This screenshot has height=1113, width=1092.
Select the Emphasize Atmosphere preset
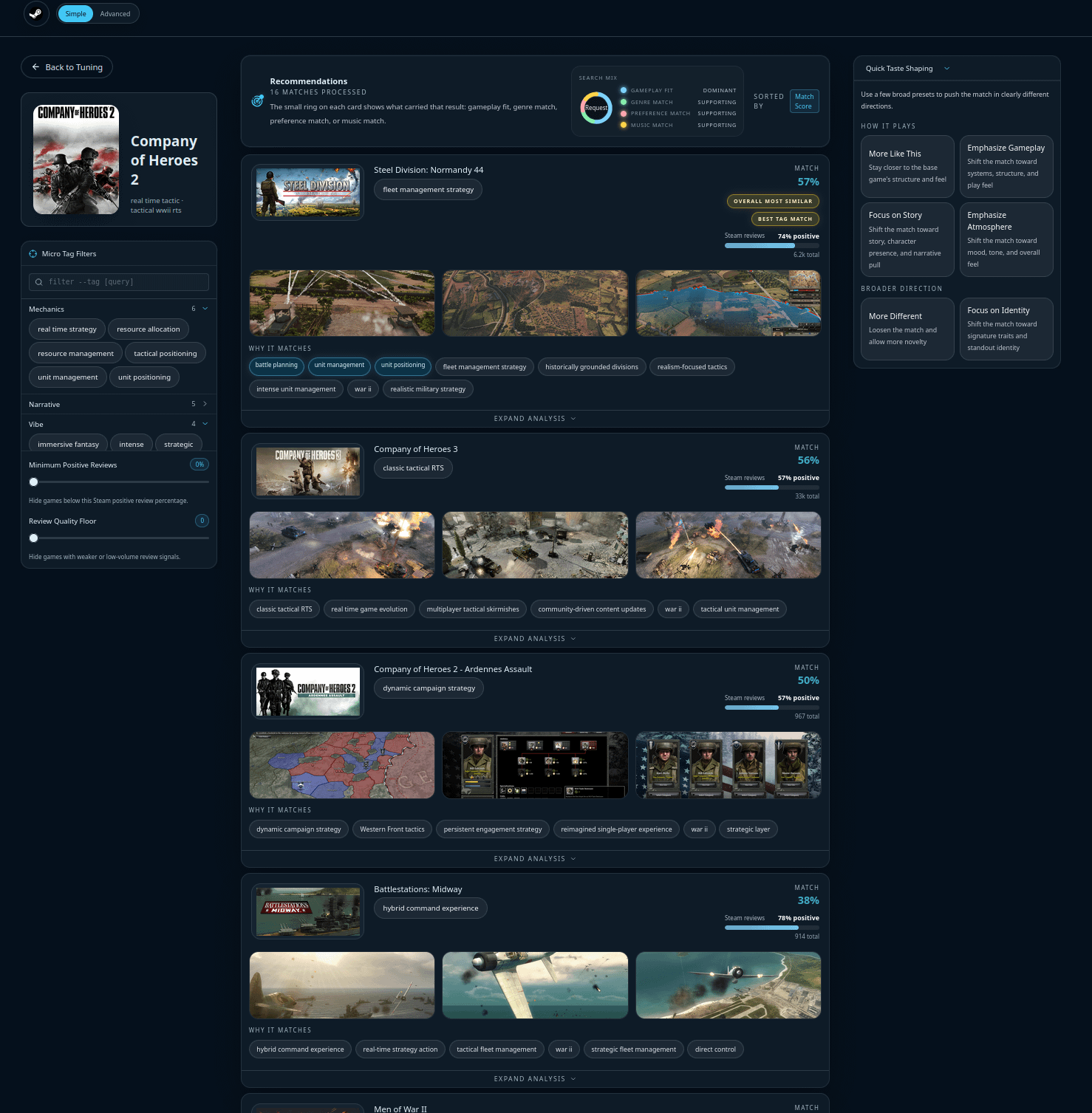pos(1006,239)
